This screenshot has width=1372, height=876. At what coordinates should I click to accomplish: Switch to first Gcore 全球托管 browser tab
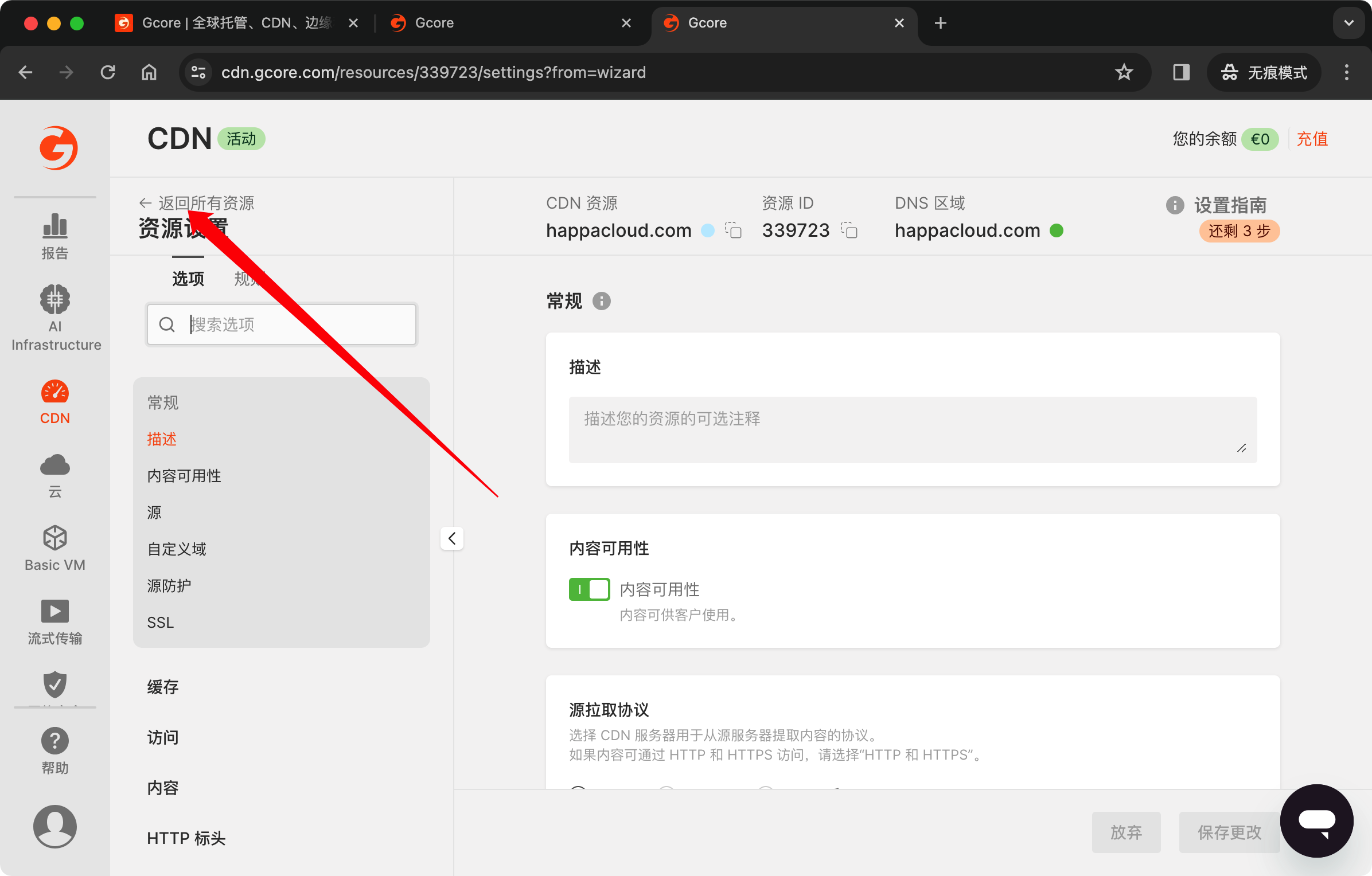(x=236, y=23)
